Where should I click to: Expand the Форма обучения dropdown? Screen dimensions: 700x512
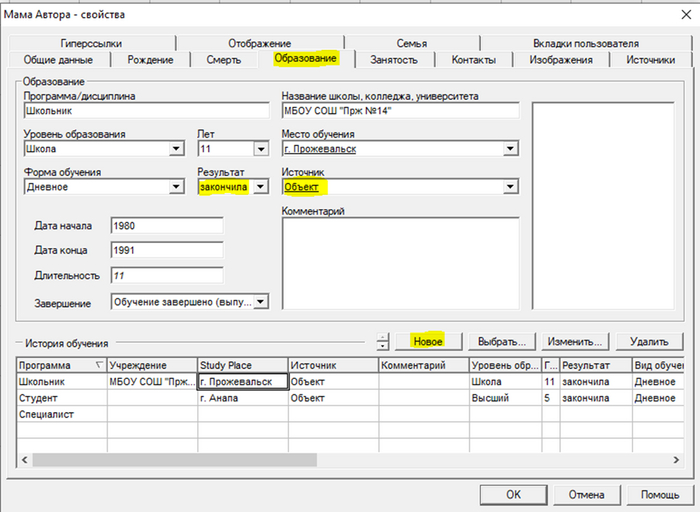tap(177, 187)
